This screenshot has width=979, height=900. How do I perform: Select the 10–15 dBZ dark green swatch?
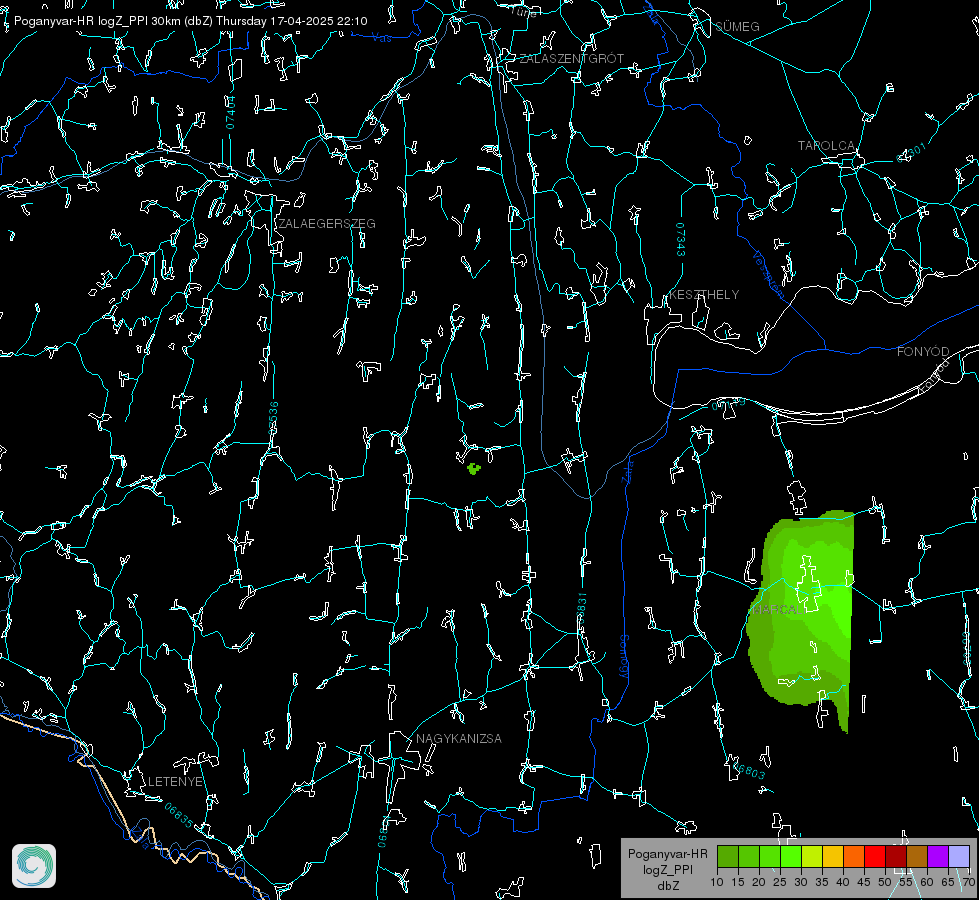point(728,856)
